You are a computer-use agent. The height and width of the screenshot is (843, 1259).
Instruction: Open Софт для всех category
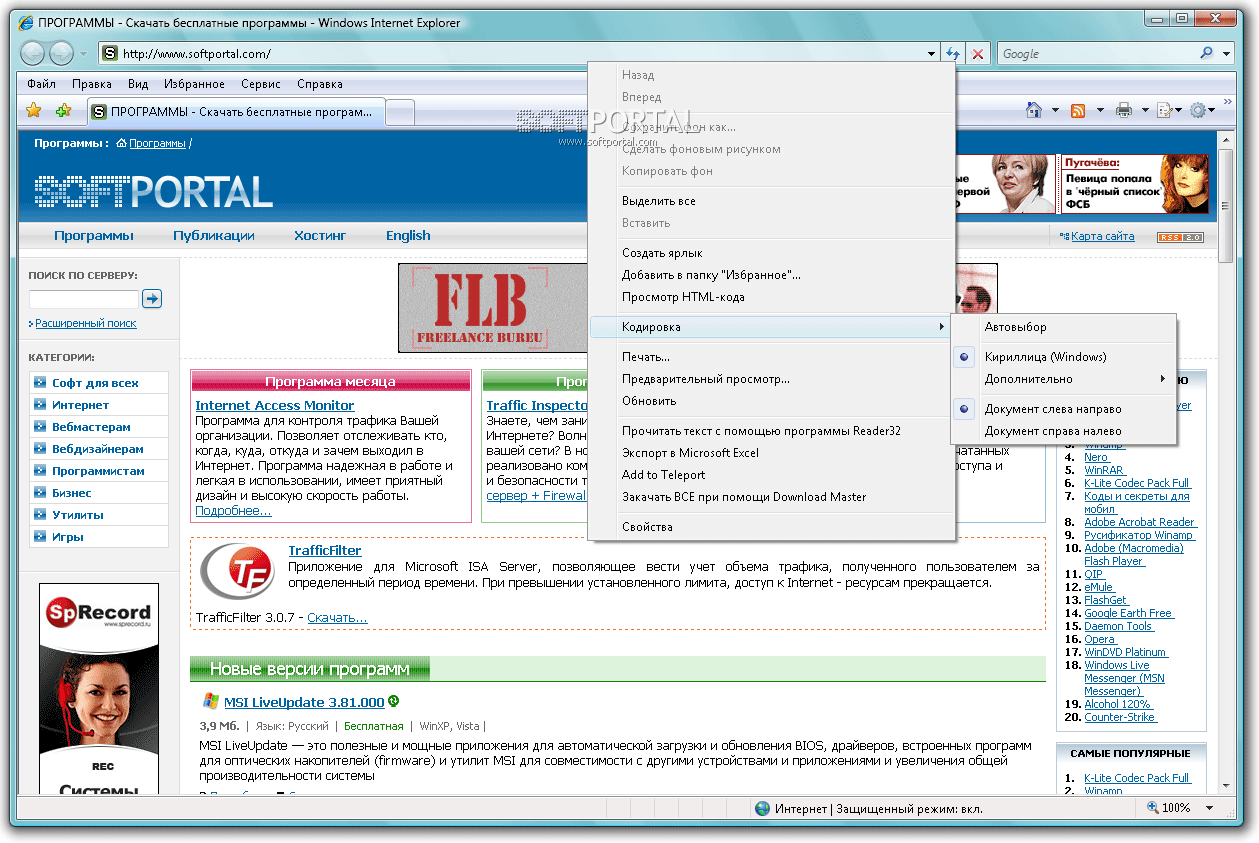(95, 383)
